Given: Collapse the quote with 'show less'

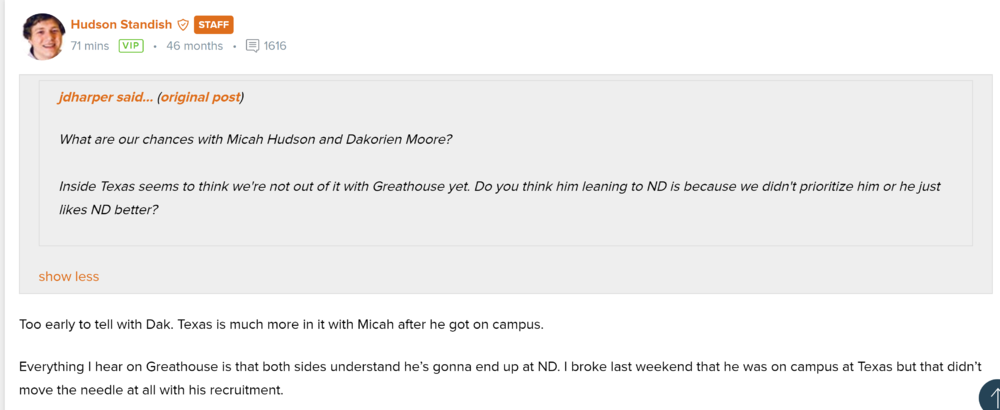Looking at the screenshot, I should (69, 276).
